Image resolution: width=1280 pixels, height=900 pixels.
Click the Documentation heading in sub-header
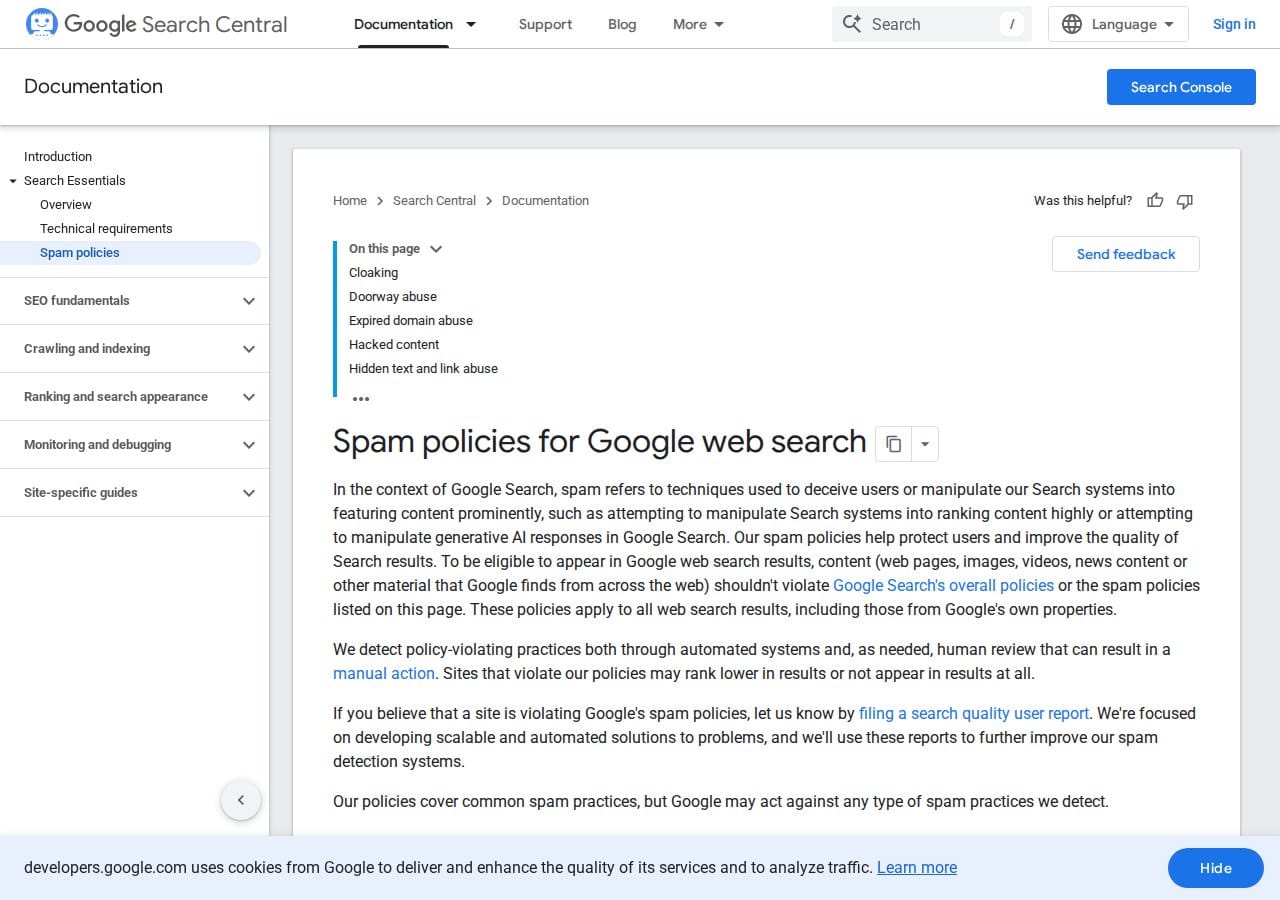pyautogui.click(x=93, y=87)
